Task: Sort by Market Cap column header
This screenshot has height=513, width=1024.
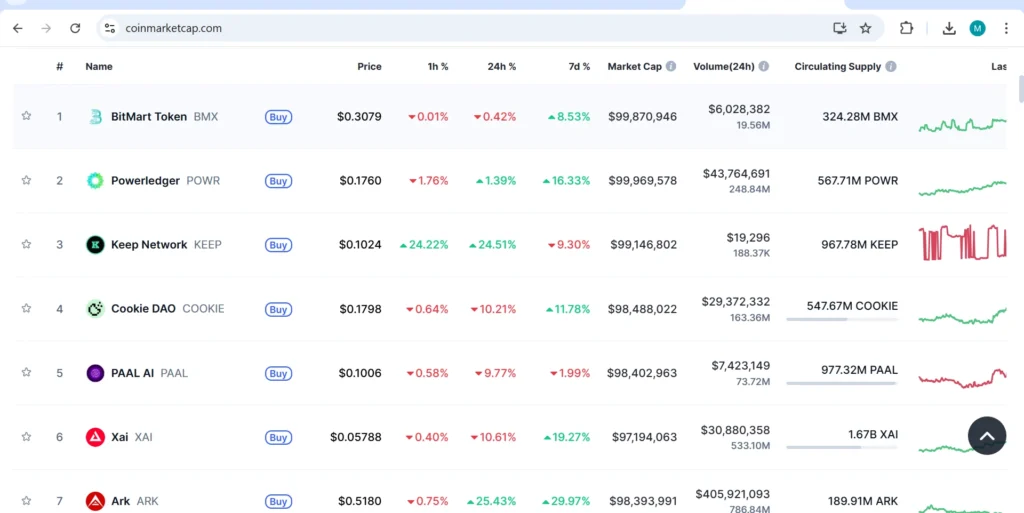Action: pyautogui.click(x=634, y=67)
